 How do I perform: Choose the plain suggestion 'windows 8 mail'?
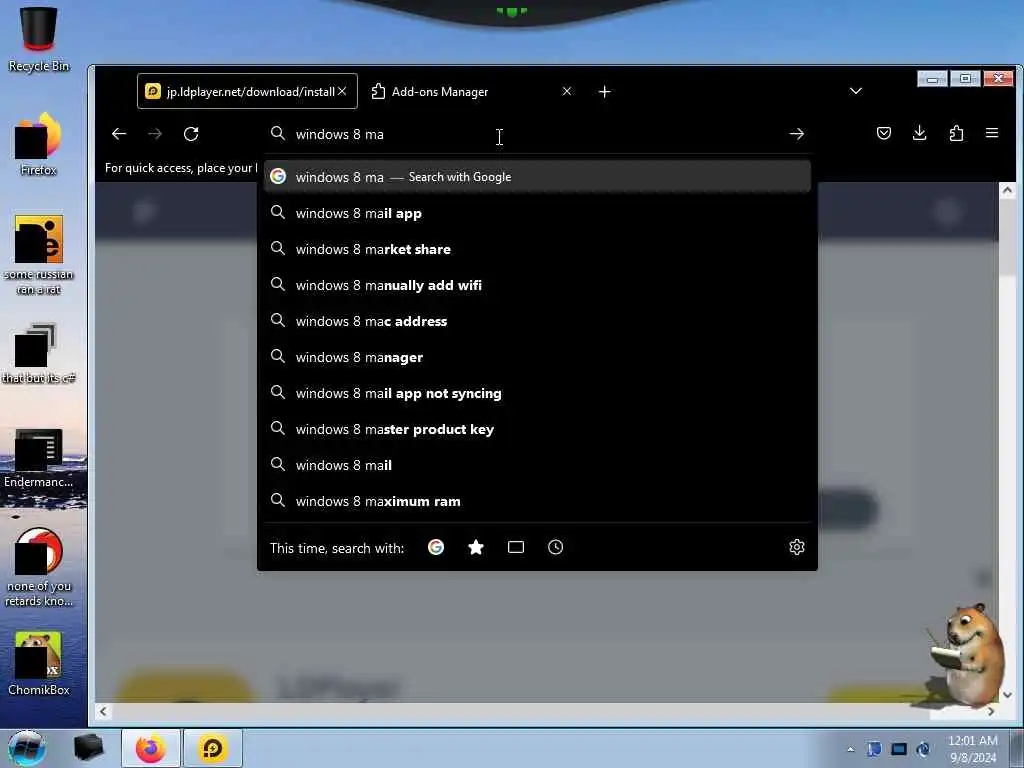pos(537,465)
